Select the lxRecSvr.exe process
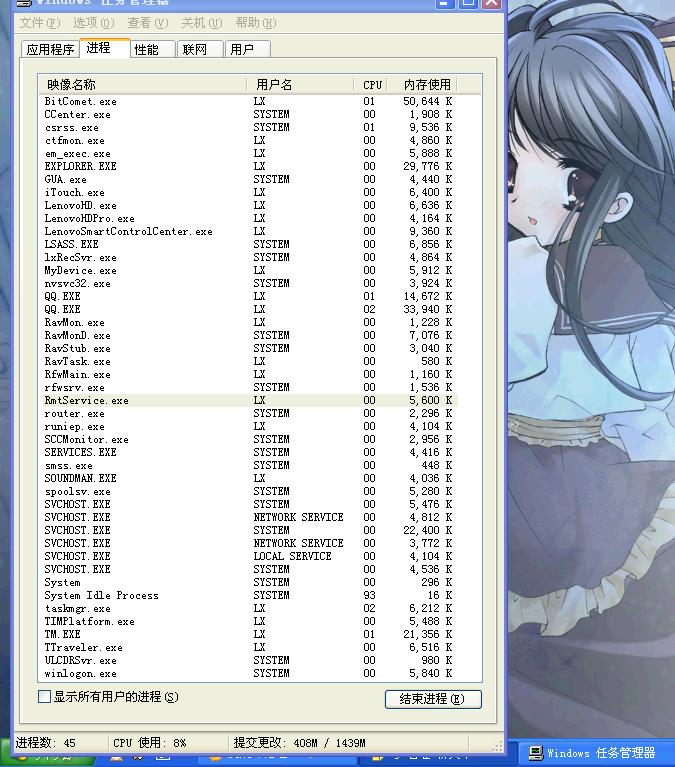The width and height of the screenshot is (675, 767). click(x=248, y=257)
